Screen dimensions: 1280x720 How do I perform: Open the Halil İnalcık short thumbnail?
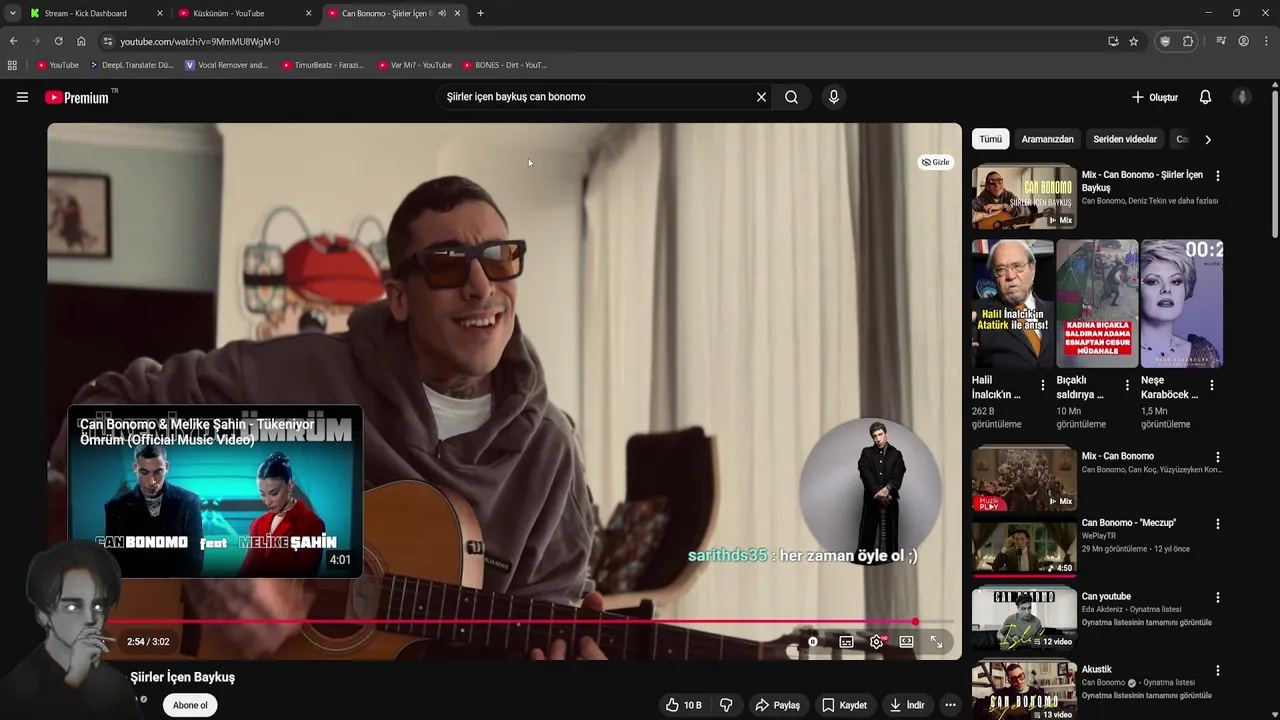click(1012, 304)
